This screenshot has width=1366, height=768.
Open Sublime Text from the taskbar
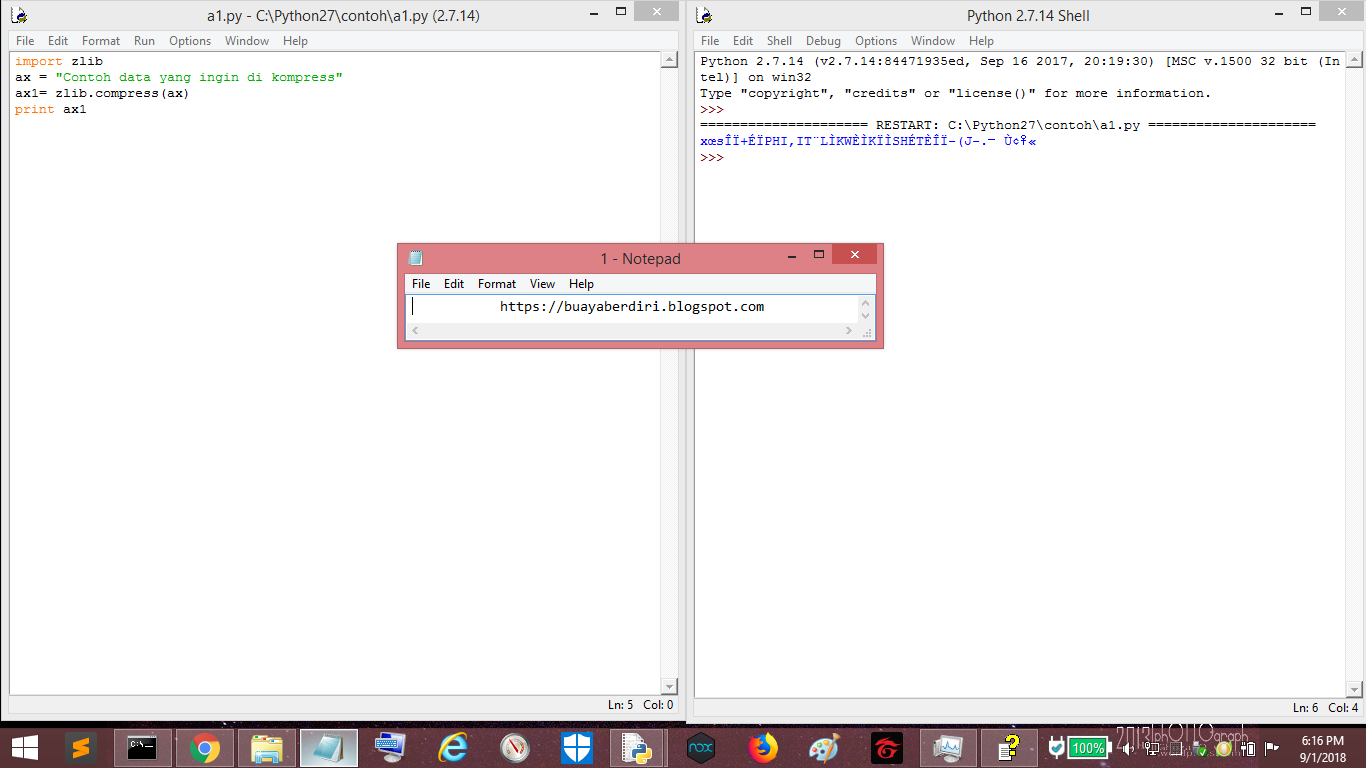coord(81,748)
